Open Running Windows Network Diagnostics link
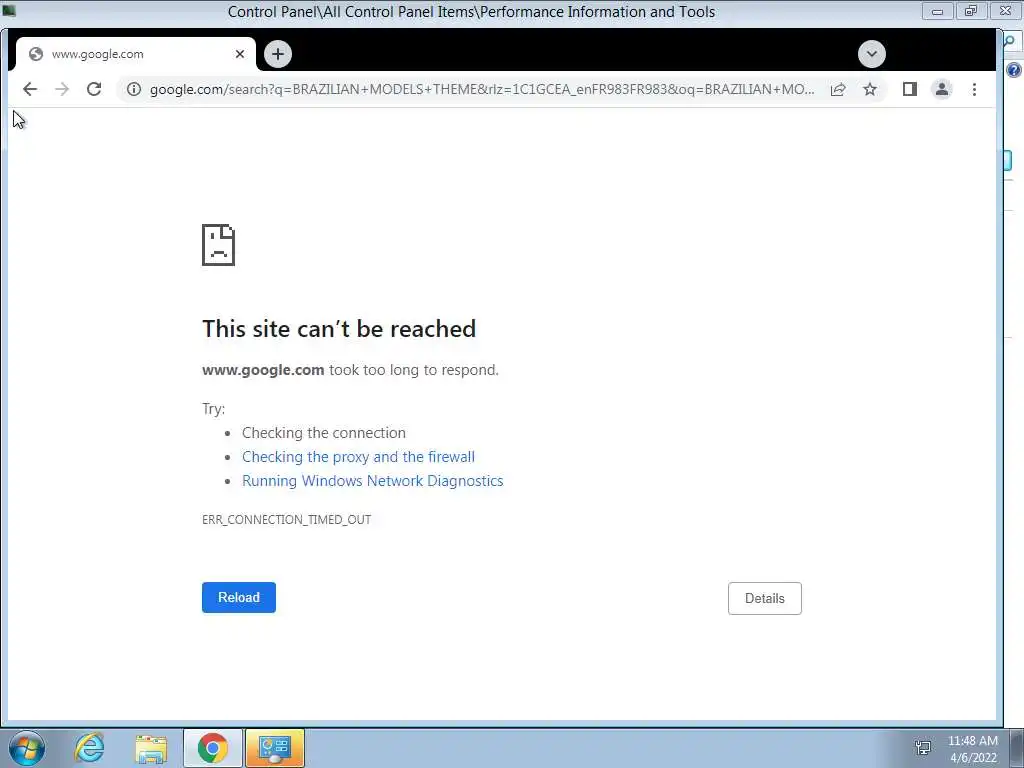Viewport: 1024px width, 768px height. 373,481
